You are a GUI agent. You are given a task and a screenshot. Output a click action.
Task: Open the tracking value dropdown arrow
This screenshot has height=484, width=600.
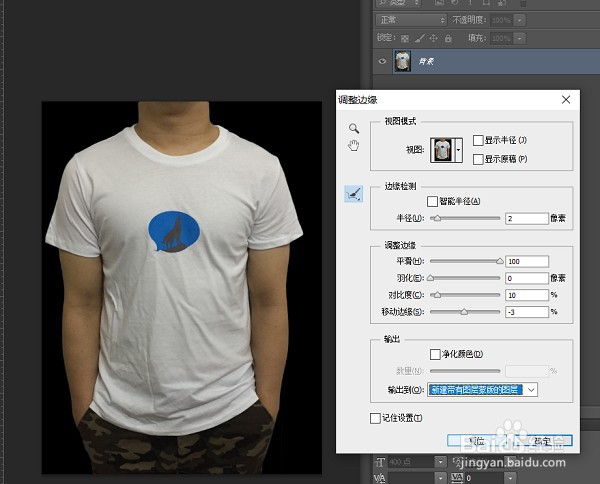[x=510, y=478]
